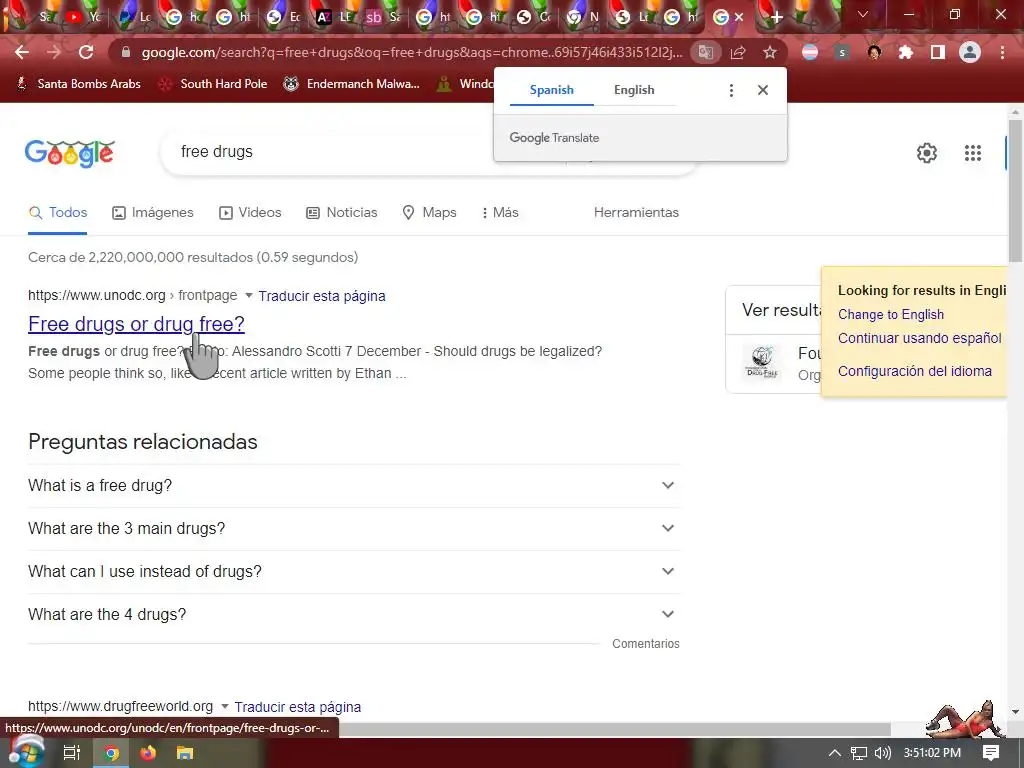Image resolution: width=1024 pixels, height=768 pixels.
Task: Click the vertical page scrollbar thumb
Action: click(1015, 191)
